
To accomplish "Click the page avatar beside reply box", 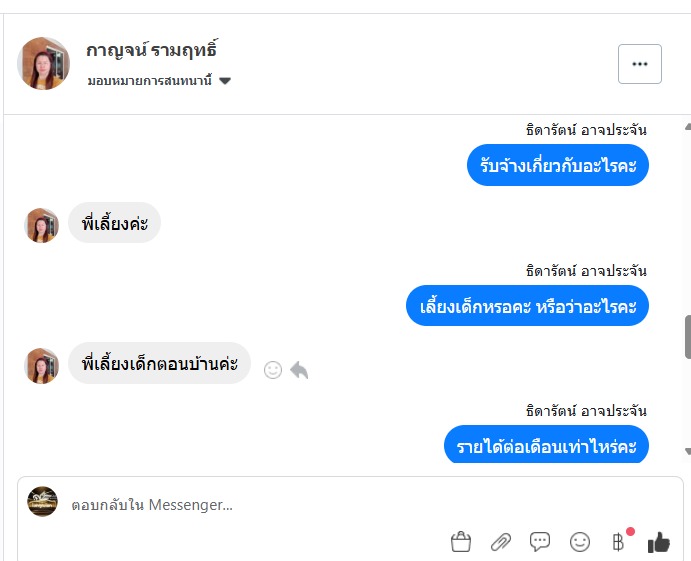I will click(42, 501).
